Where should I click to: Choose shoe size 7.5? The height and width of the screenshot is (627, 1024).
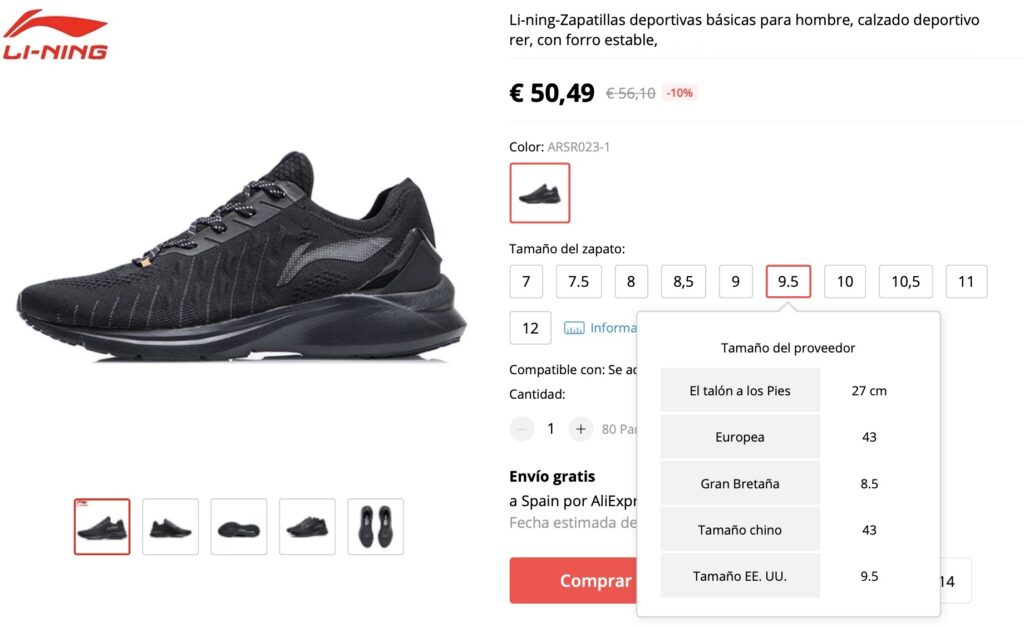point(578,281)
